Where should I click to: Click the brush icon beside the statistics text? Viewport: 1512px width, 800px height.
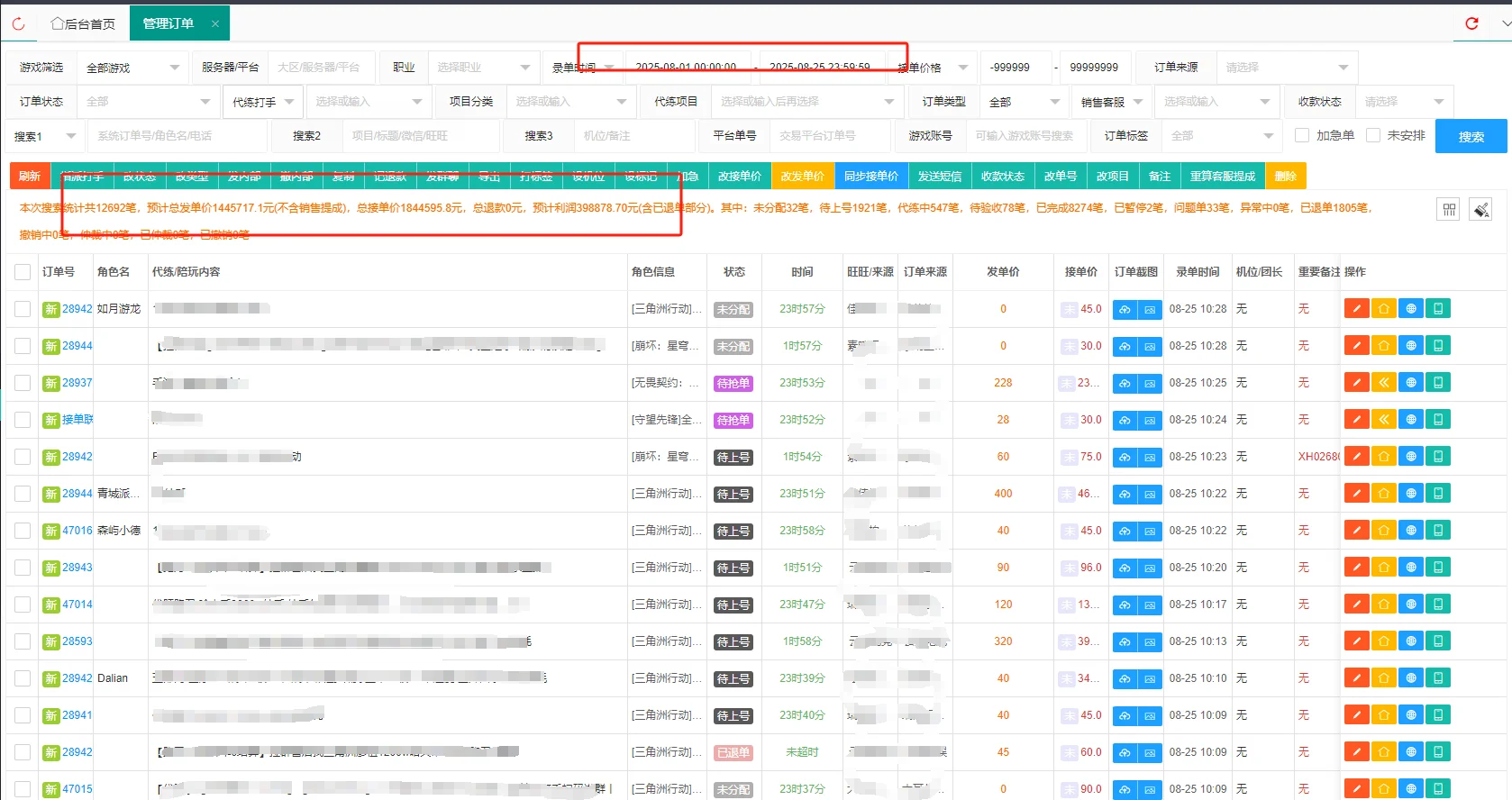1480,210
